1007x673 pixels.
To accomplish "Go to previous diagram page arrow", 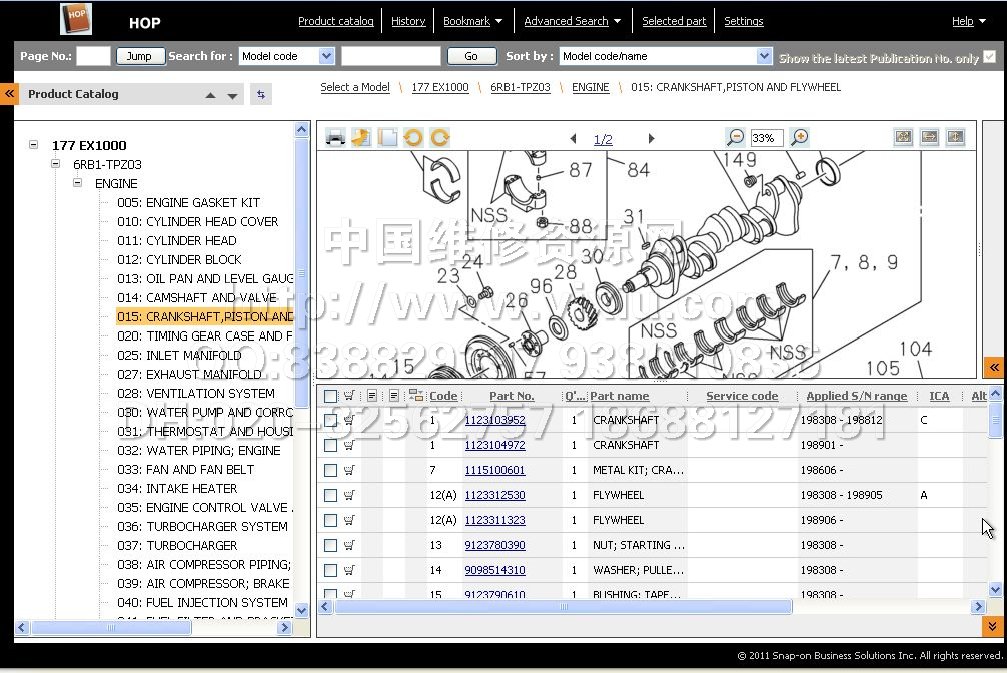I will (x=573, y=139).
